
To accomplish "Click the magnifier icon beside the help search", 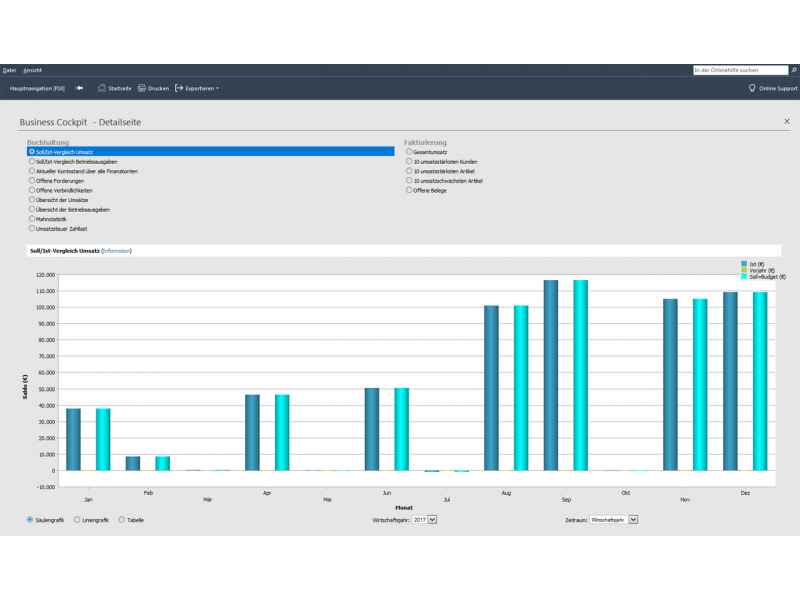I will 794,70.
